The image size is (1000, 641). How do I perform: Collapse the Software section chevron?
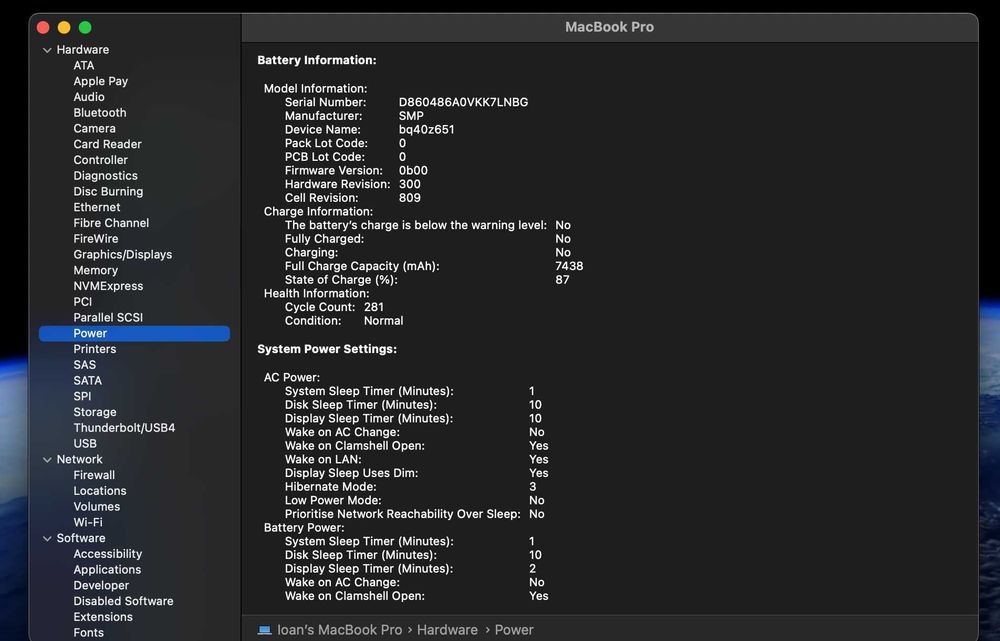47,539
